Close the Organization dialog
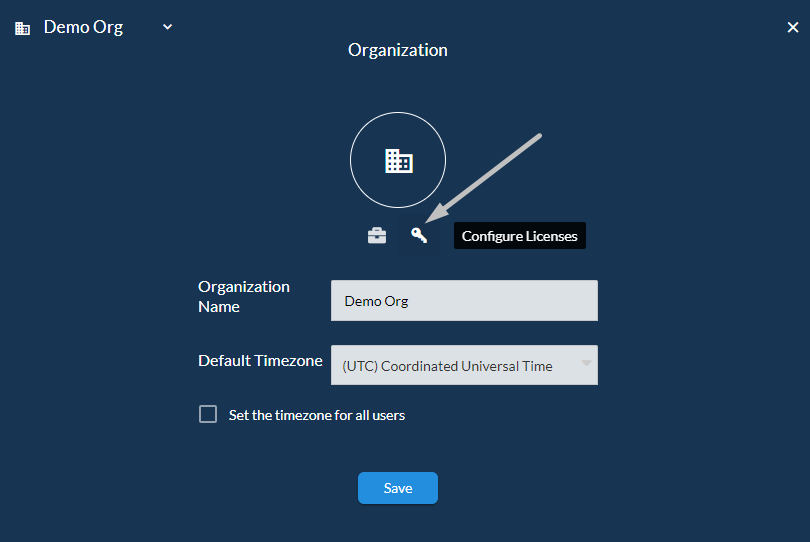810x542 pixels. 792,27
